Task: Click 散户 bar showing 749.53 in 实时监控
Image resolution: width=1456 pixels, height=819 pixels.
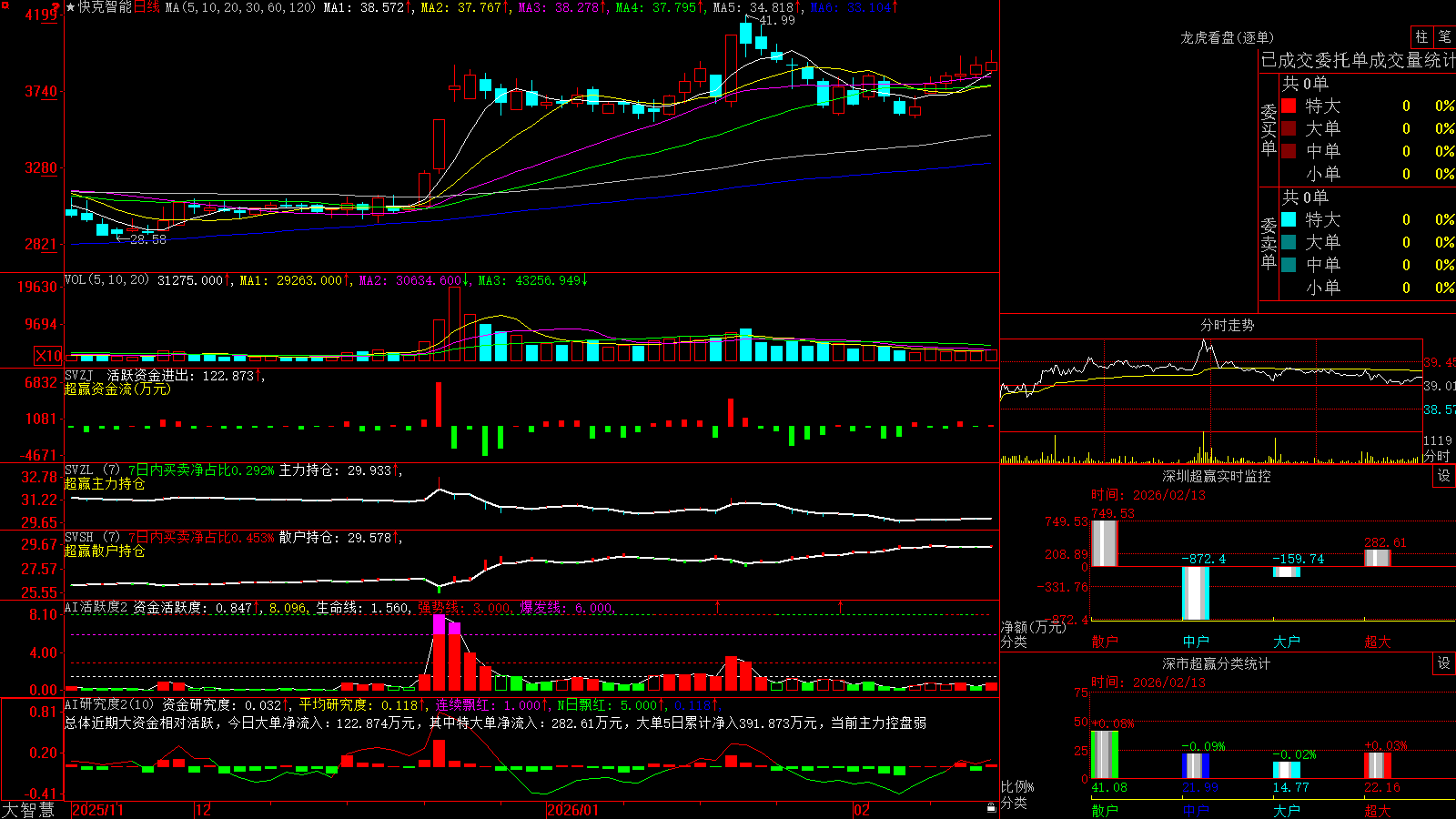Action: [x=1104, y=543]
